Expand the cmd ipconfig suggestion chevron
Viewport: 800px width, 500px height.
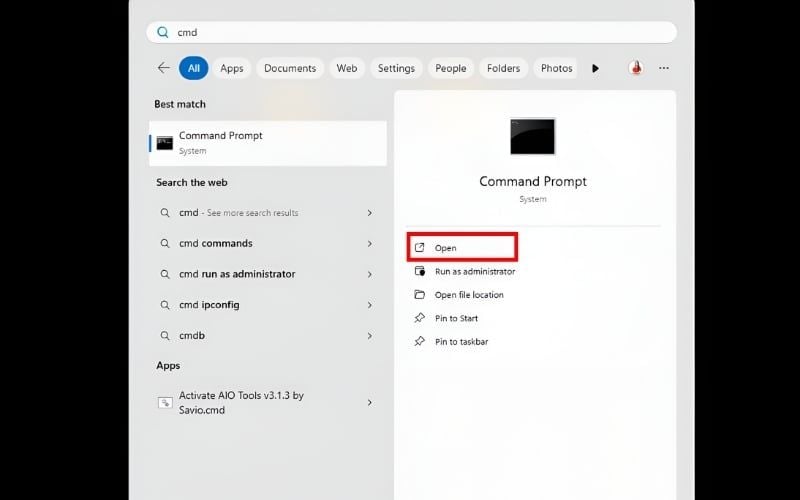click(x=370, y=305)
